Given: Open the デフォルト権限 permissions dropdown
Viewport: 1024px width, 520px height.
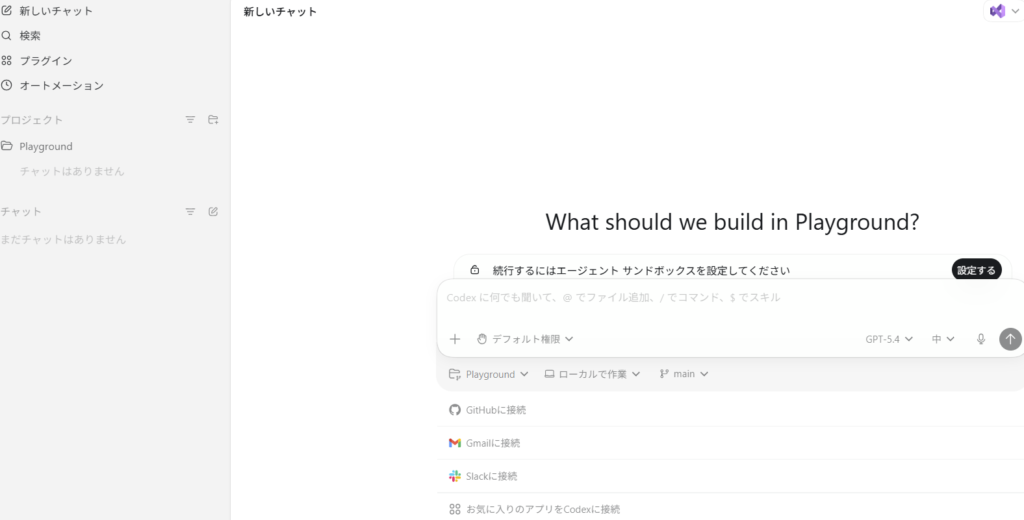Looking at the screenshot, I should [525, 339].
